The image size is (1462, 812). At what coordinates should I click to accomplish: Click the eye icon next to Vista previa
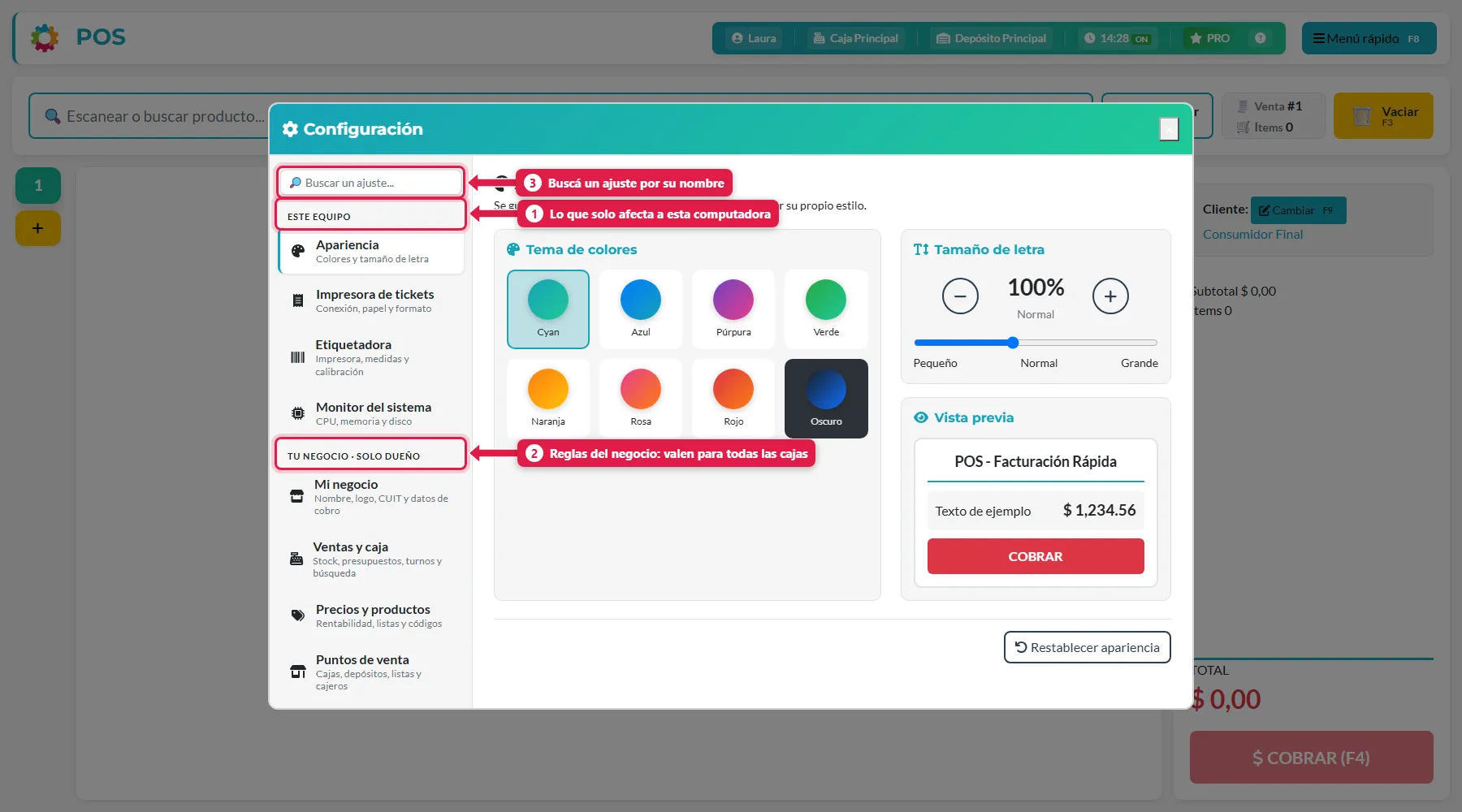(921, 417)
